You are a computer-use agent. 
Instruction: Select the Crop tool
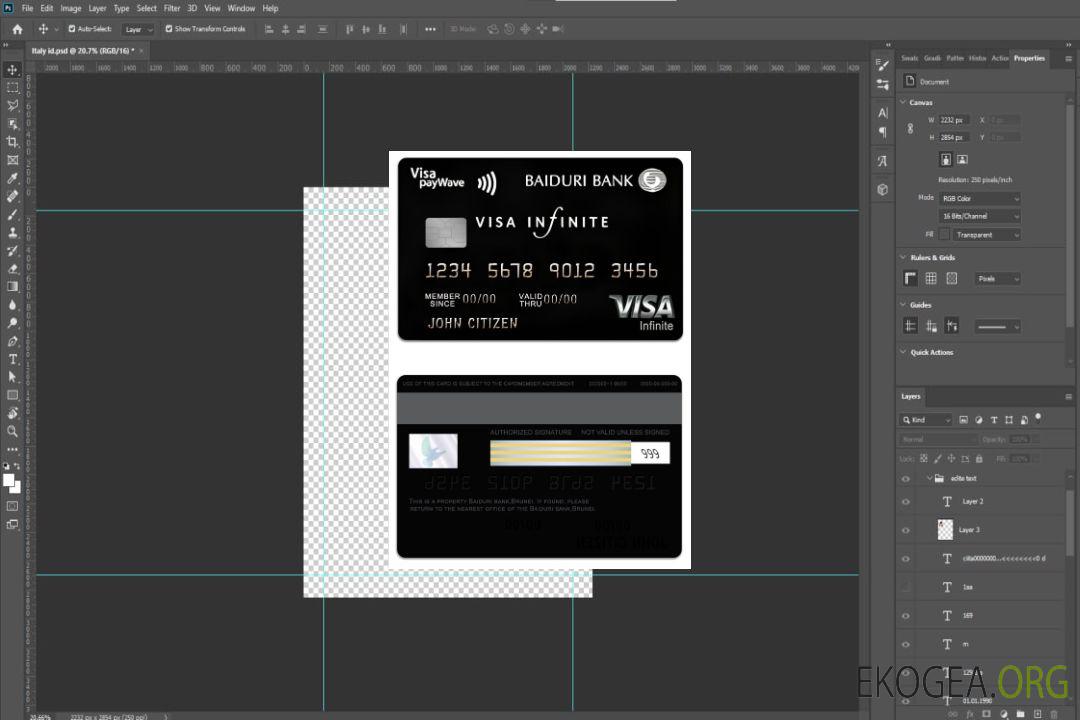click(12, 142)
